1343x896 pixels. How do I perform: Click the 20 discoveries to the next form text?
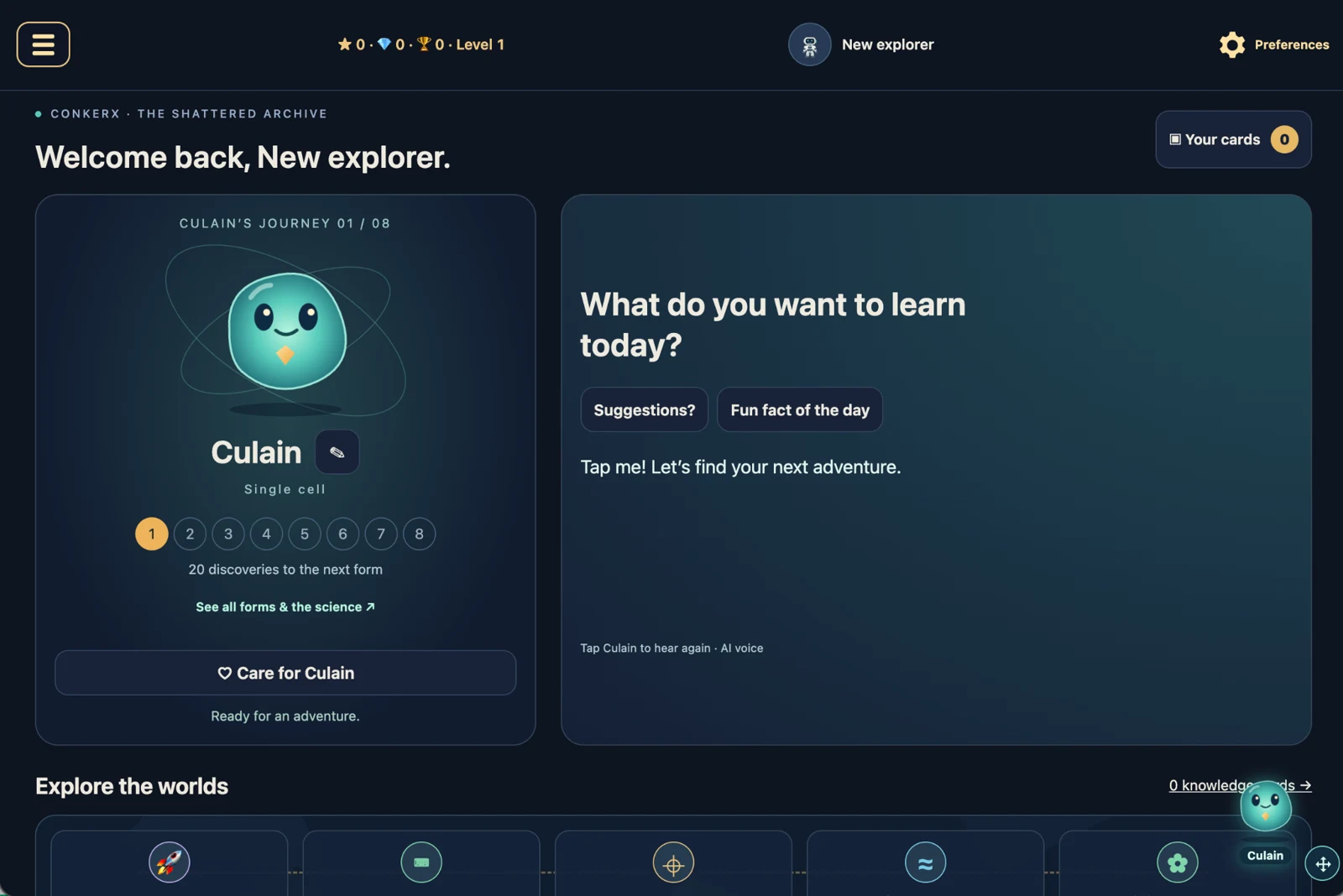click(285, 569)
